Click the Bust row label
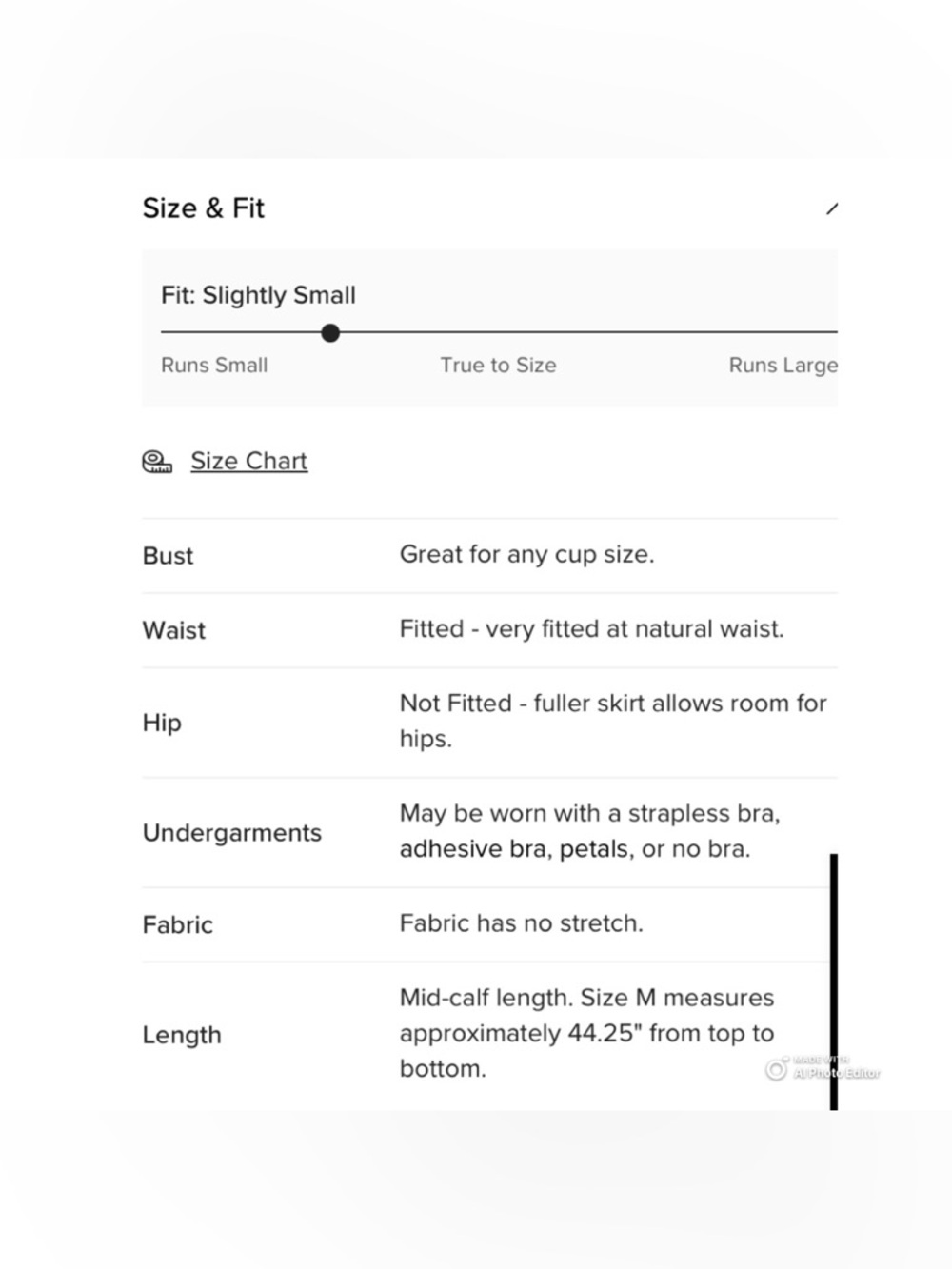Image resolution: width=952 pixels, height=1269 pixels. click(168, 556)
